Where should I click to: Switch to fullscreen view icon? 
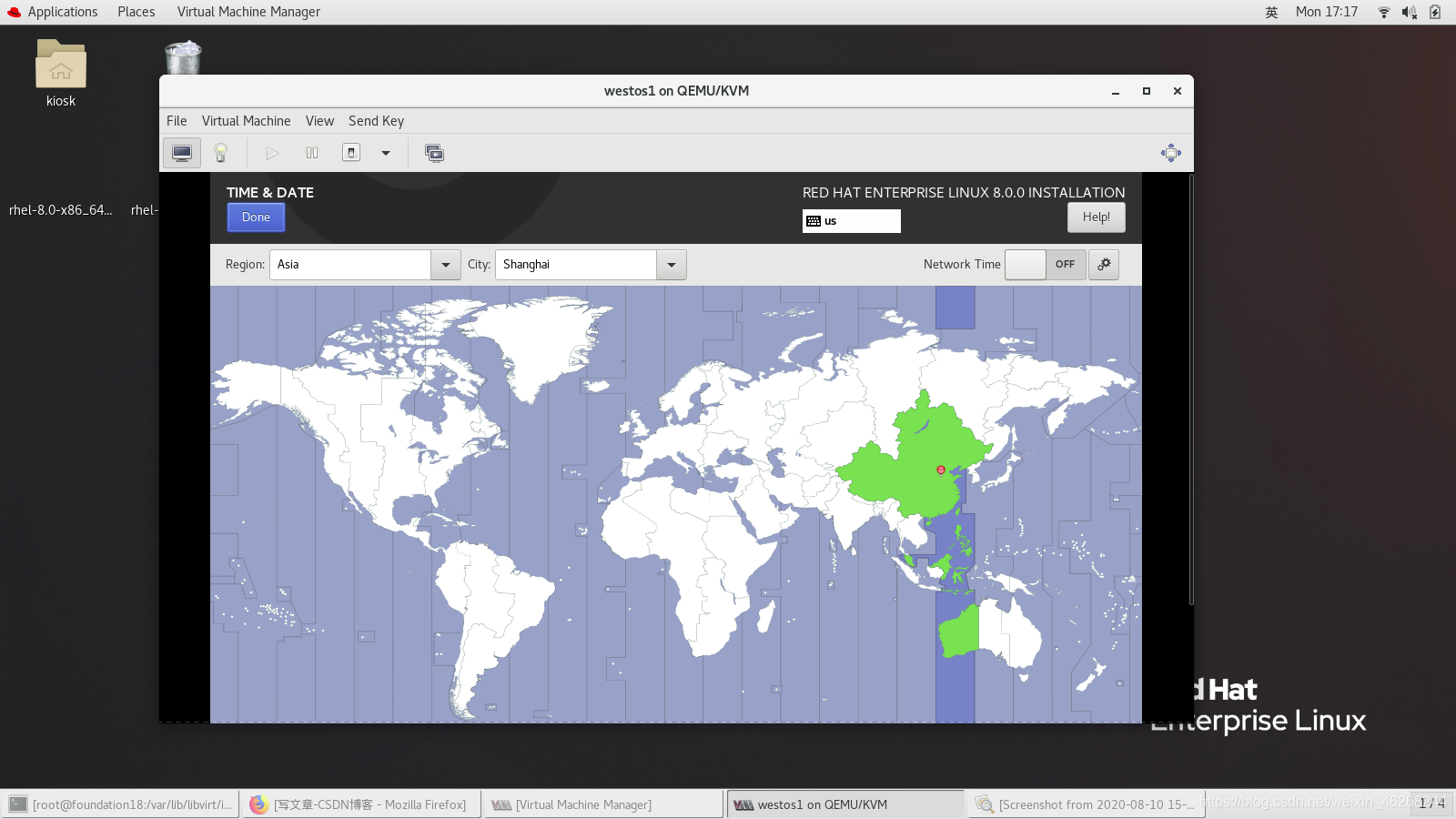click(1171, 153)
